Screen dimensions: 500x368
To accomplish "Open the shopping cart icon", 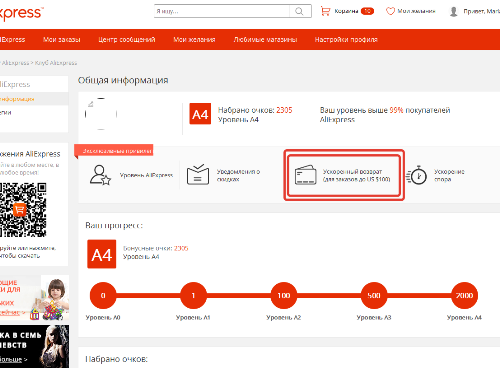I will [x=325, y=11].
